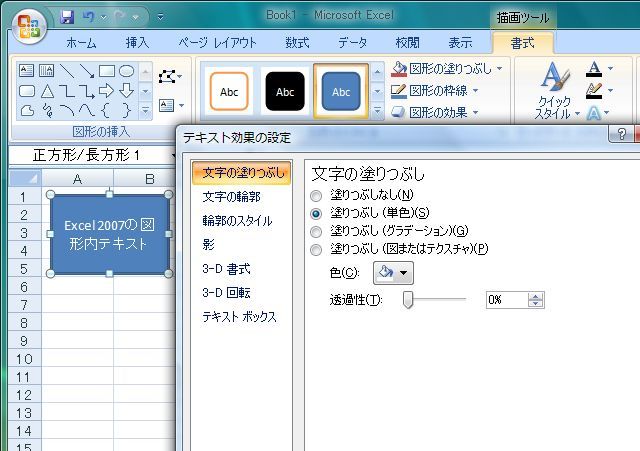Select the elbow arrow connector shape
Screen dimensions: 640x451
87,91
